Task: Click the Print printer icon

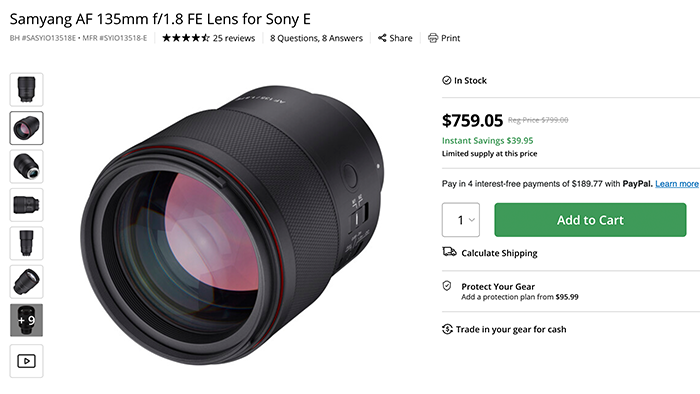Action: click(x=433, y=38)
